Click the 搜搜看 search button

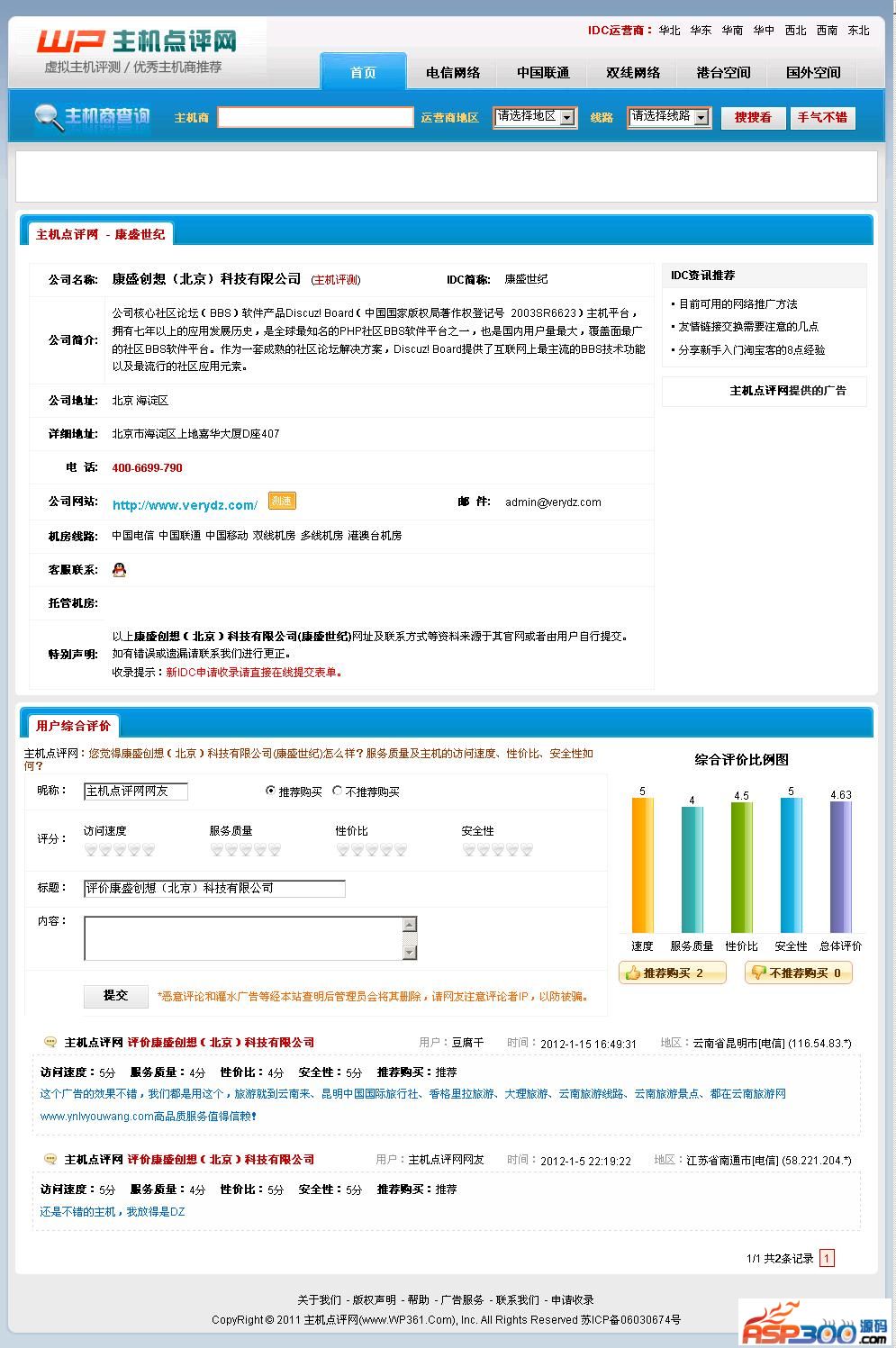(753, 117)
